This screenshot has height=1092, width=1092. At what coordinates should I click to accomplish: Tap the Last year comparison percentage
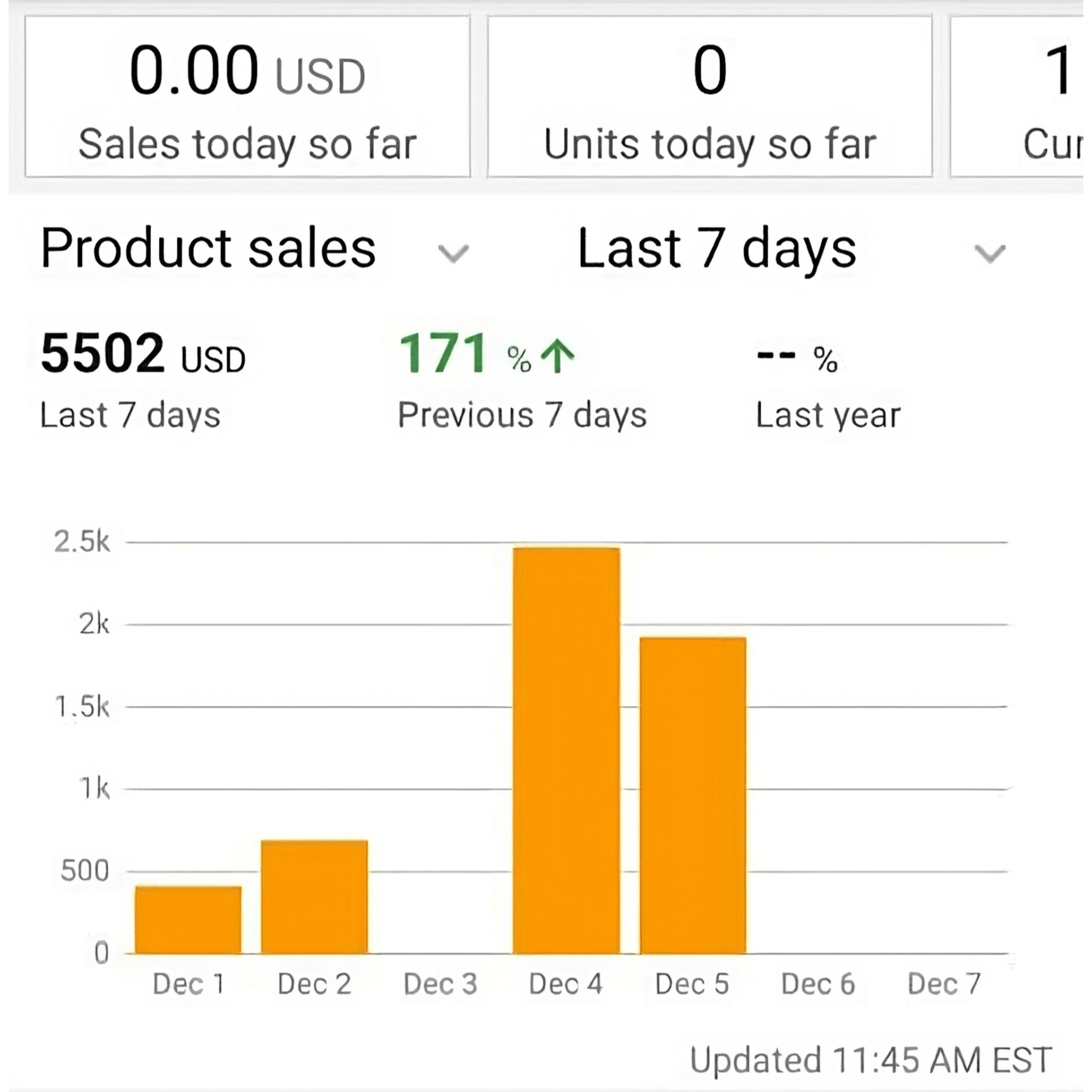[x=797, y=356]
